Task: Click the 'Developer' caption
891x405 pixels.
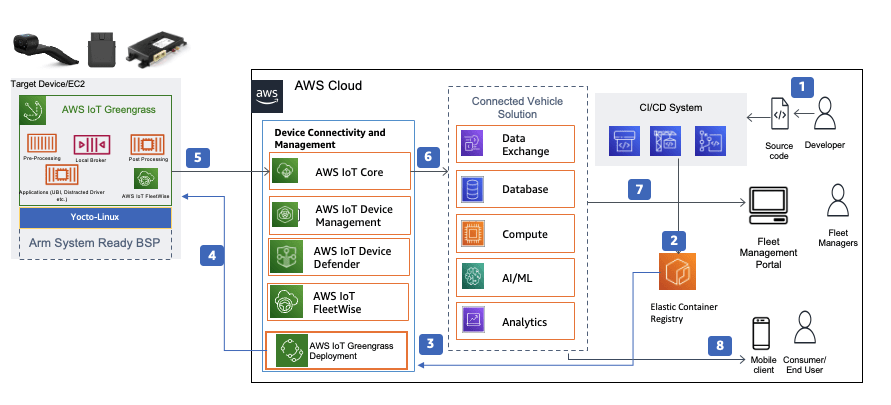Action: point(825,145)
